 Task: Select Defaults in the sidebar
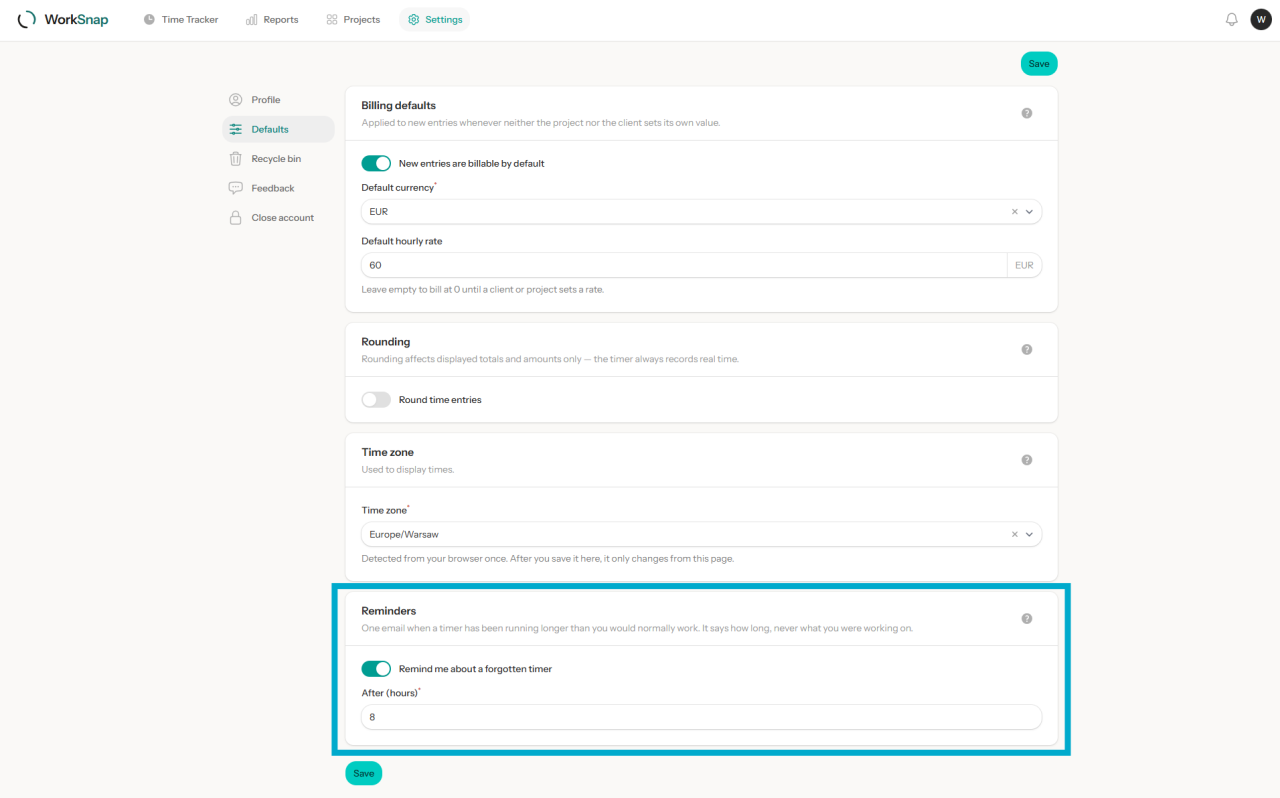(x=278, y=129)
